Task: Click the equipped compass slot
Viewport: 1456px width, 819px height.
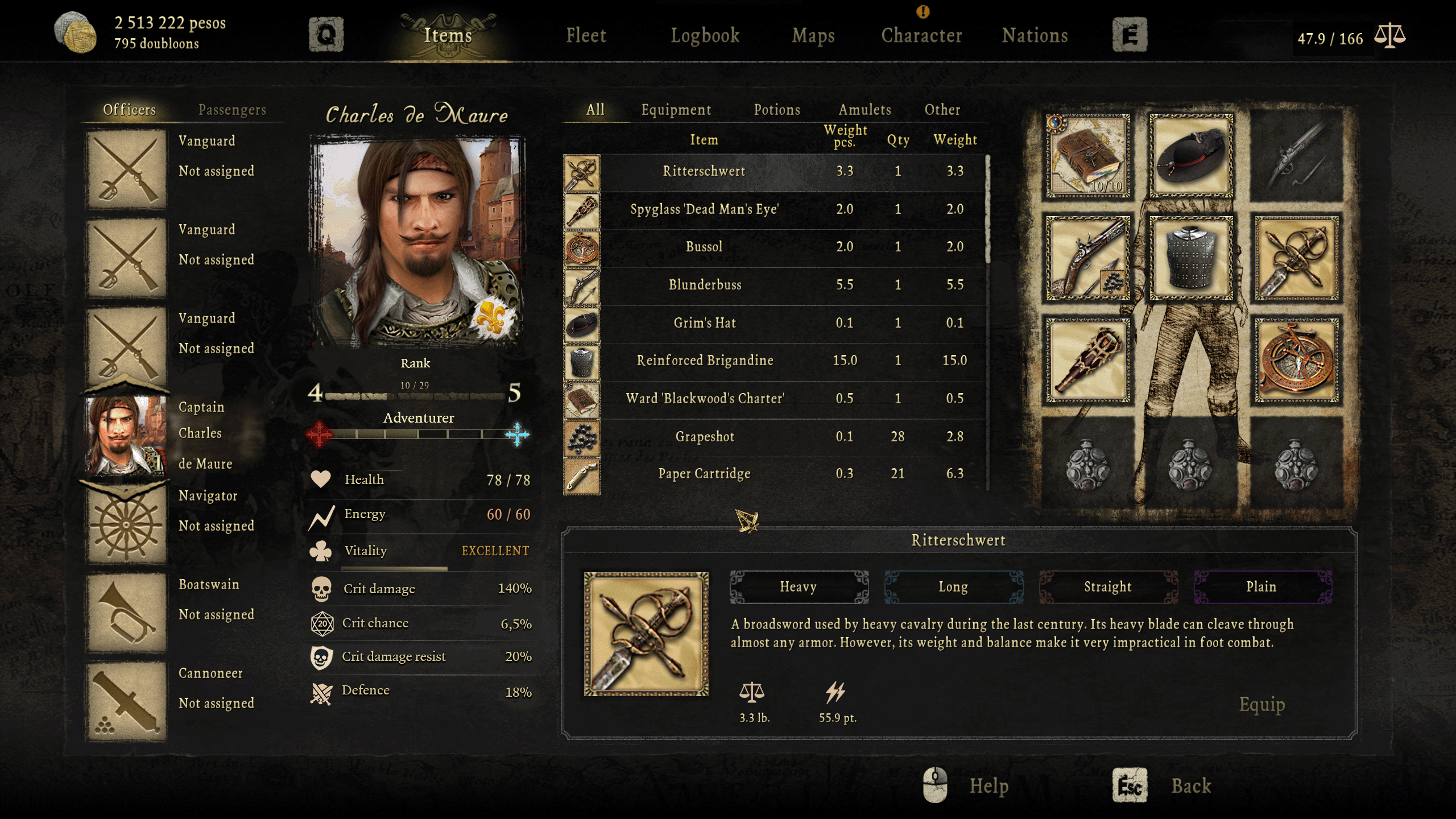Action: click(x=1296, y=361)
